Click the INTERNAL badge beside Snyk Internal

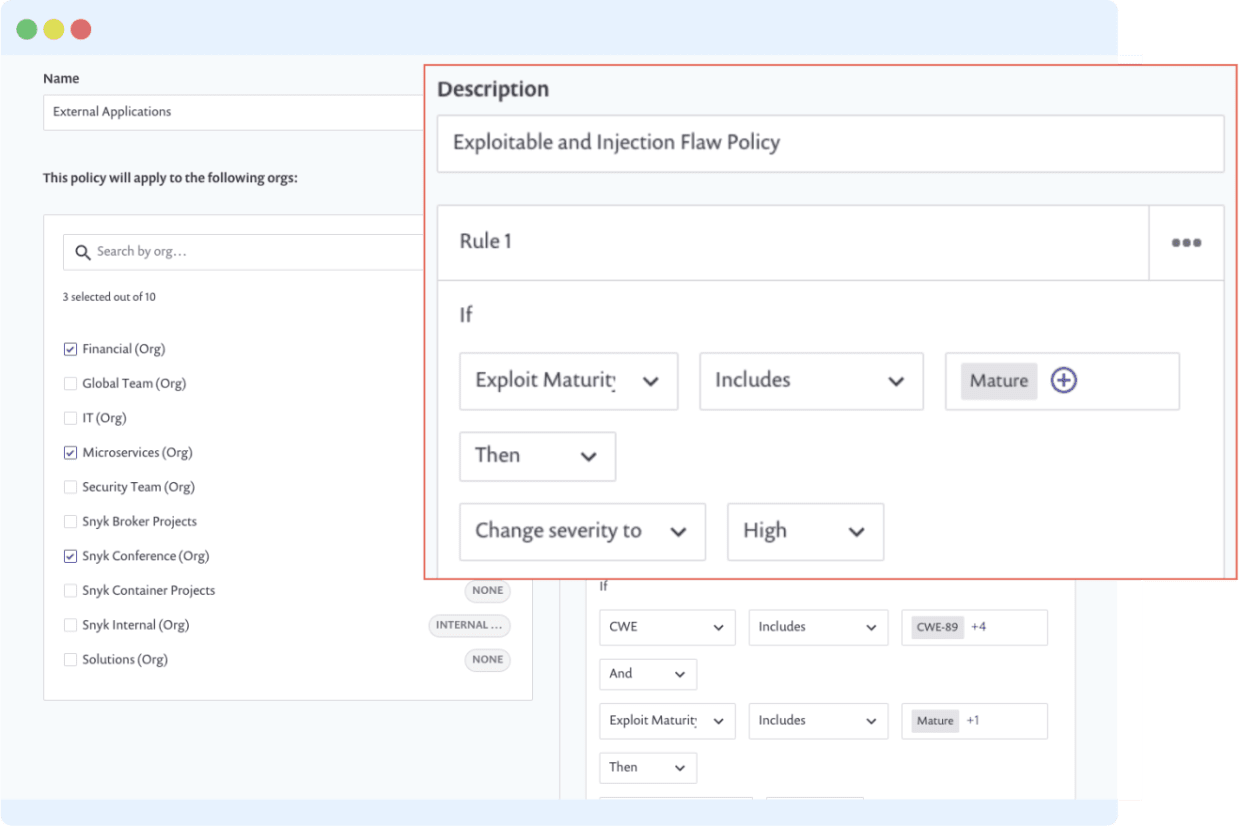coord(470,625)
